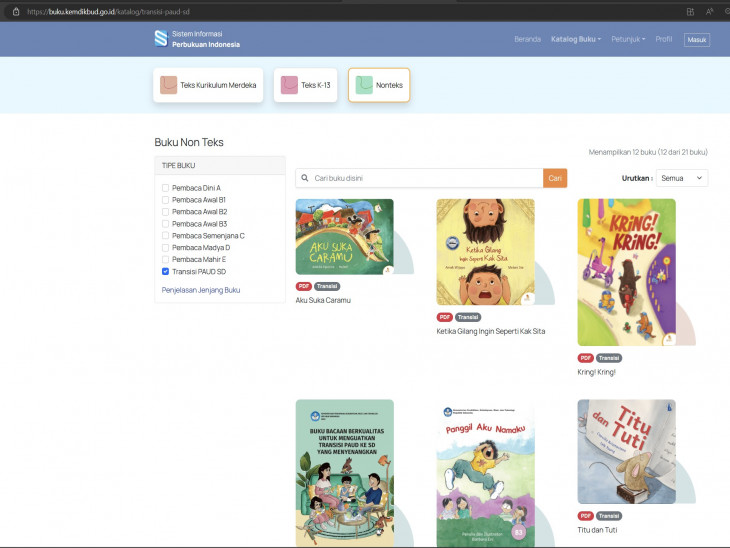Click the PDF badge under Aku Suka Caramu
Image resolution: width=730 pixels, height=548 pixels.
(303, 286)
